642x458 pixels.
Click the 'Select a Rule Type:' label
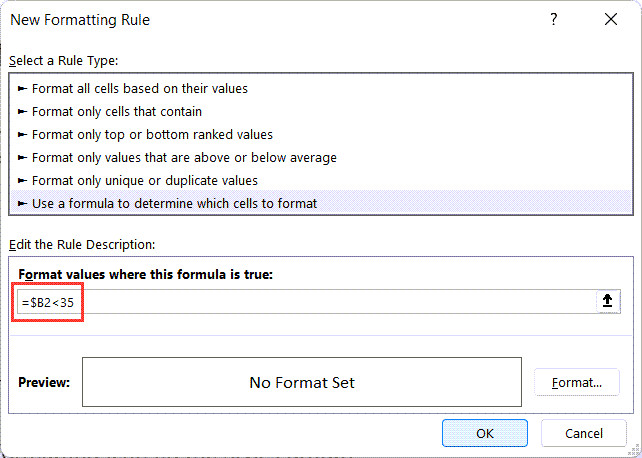pyautogui.click(x=64, y=61)
